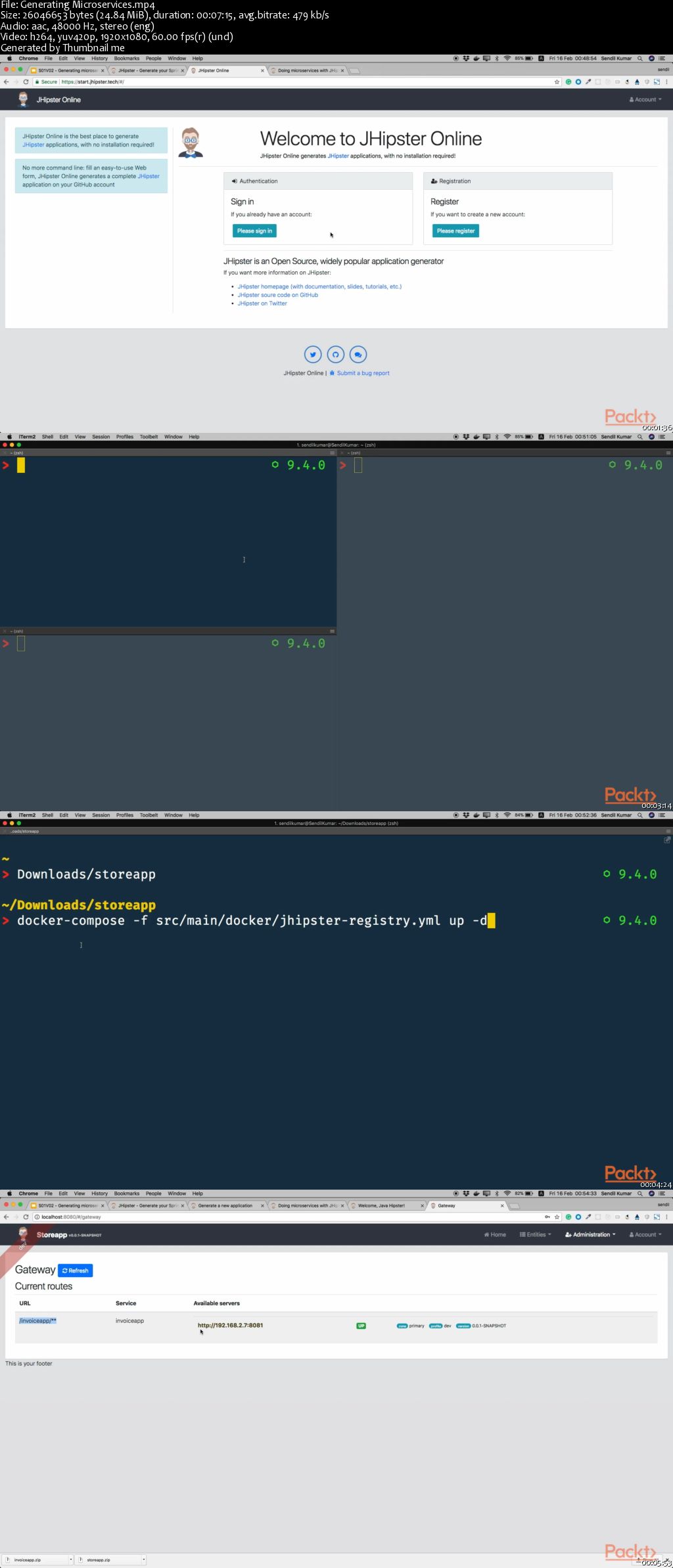Click the pane menu icon of the top-left iTerm2 split pane
This screenshot has width=673, height=1568.
[332, 453]
